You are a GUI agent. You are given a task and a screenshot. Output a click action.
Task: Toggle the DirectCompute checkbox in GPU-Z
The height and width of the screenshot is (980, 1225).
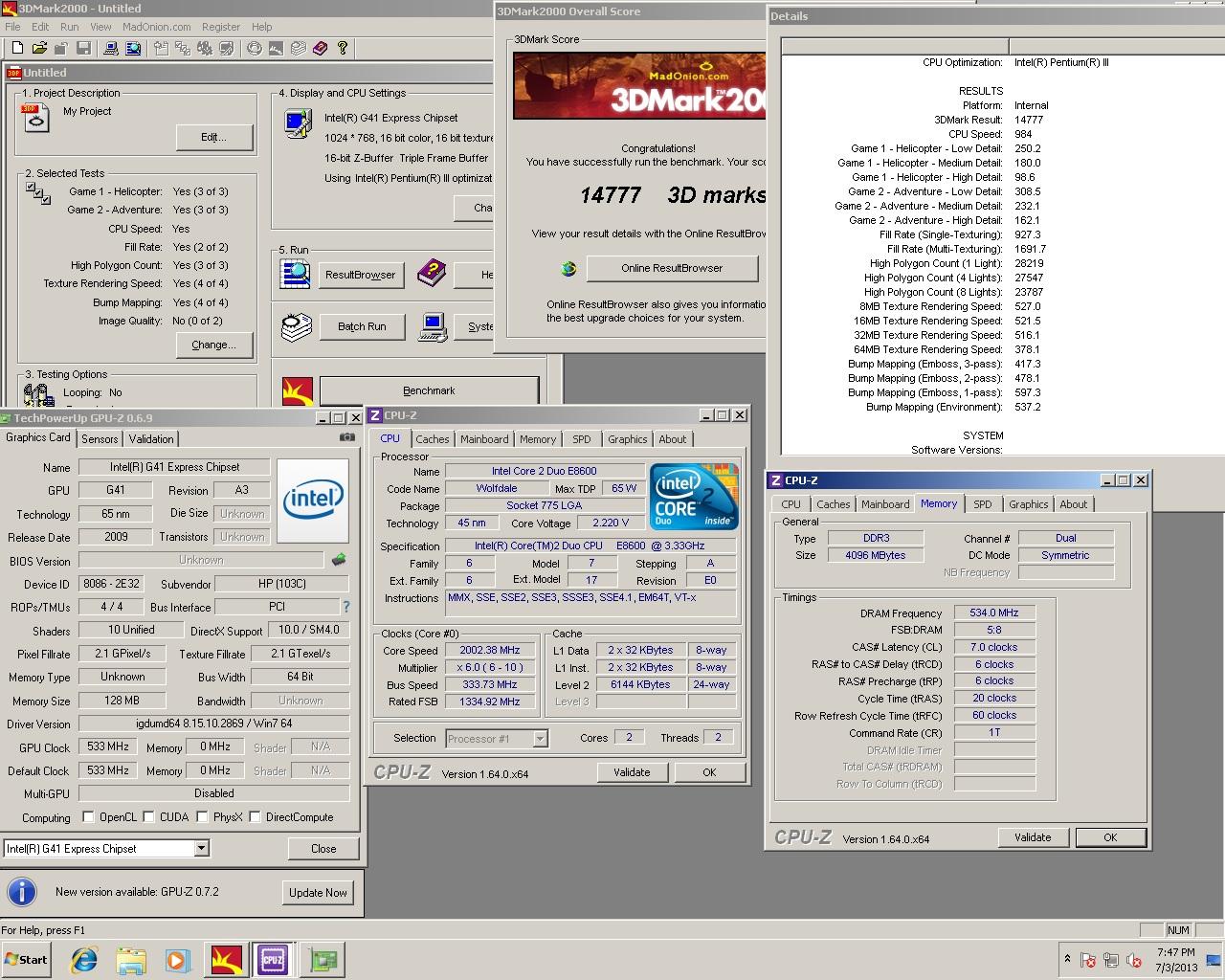(x=255, y=817)
